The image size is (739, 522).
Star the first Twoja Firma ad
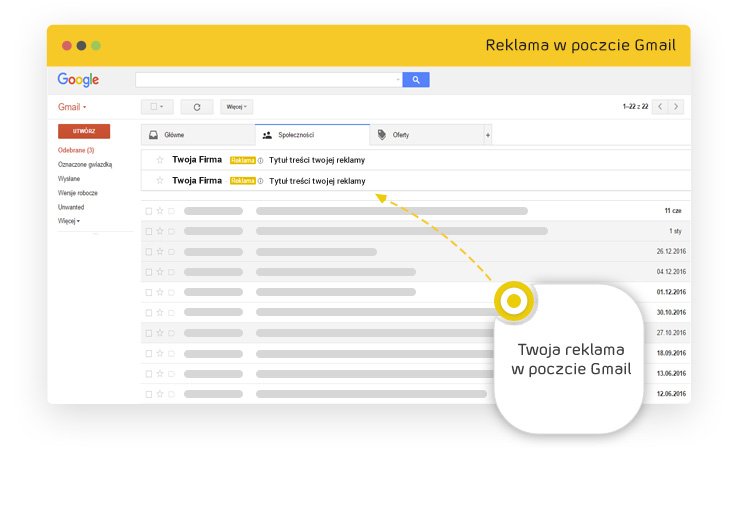click(160, 160)
